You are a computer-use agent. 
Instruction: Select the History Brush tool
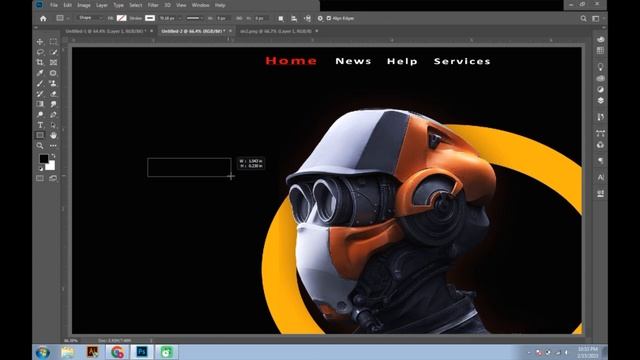point(40,94)
